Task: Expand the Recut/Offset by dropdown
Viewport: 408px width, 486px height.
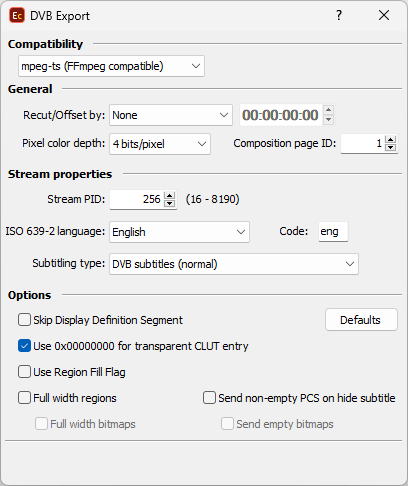Action: 171,115
